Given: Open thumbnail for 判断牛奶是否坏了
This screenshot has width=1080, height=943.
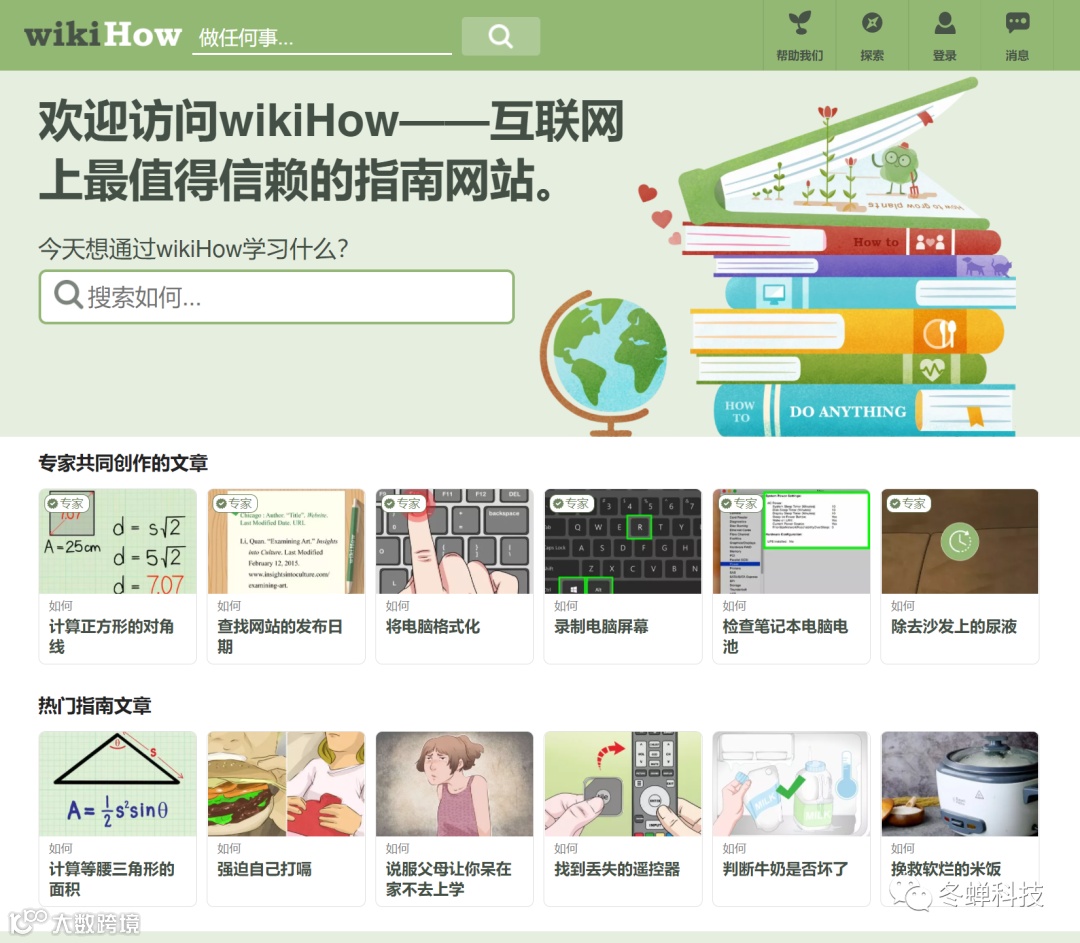Looking at the screenshot, I should coord(791,784).
